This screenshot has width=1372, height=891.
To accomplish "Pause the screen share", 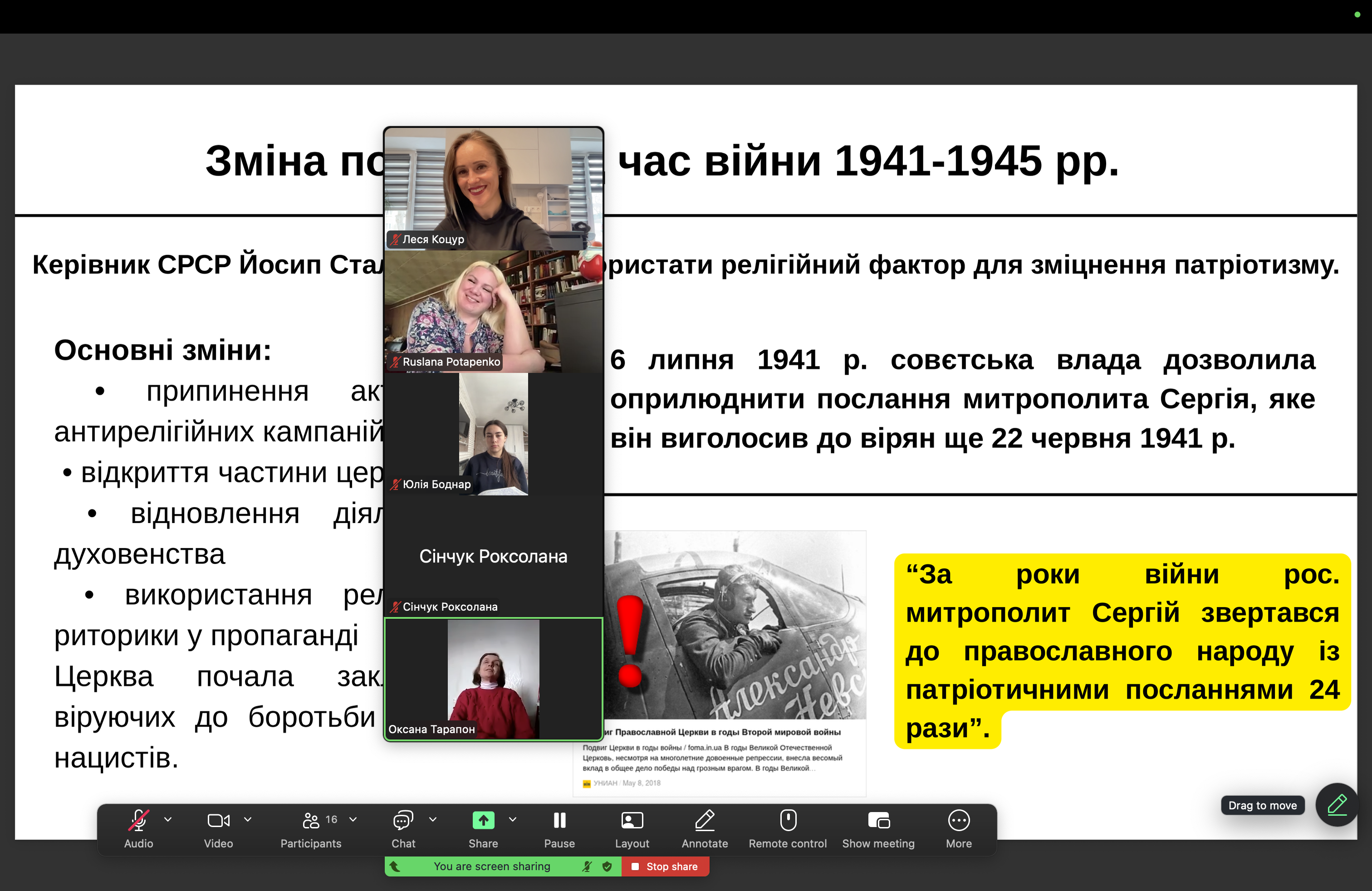I will pyautogui.click(x=559, y=820).
